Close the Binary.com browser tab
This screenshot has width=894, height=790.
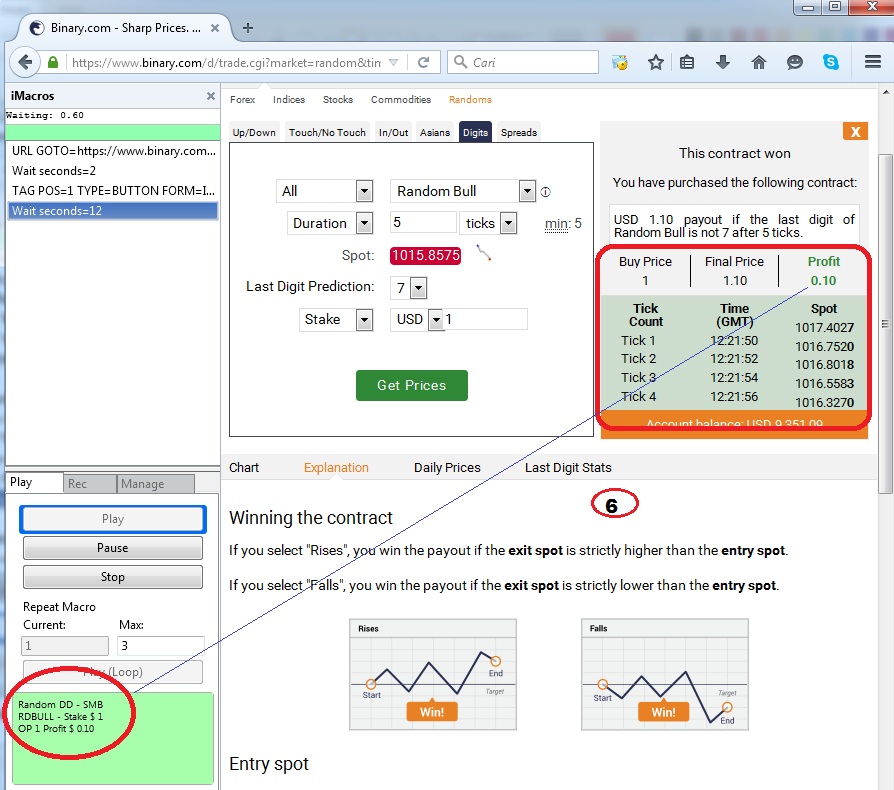[x=214, y=28]
